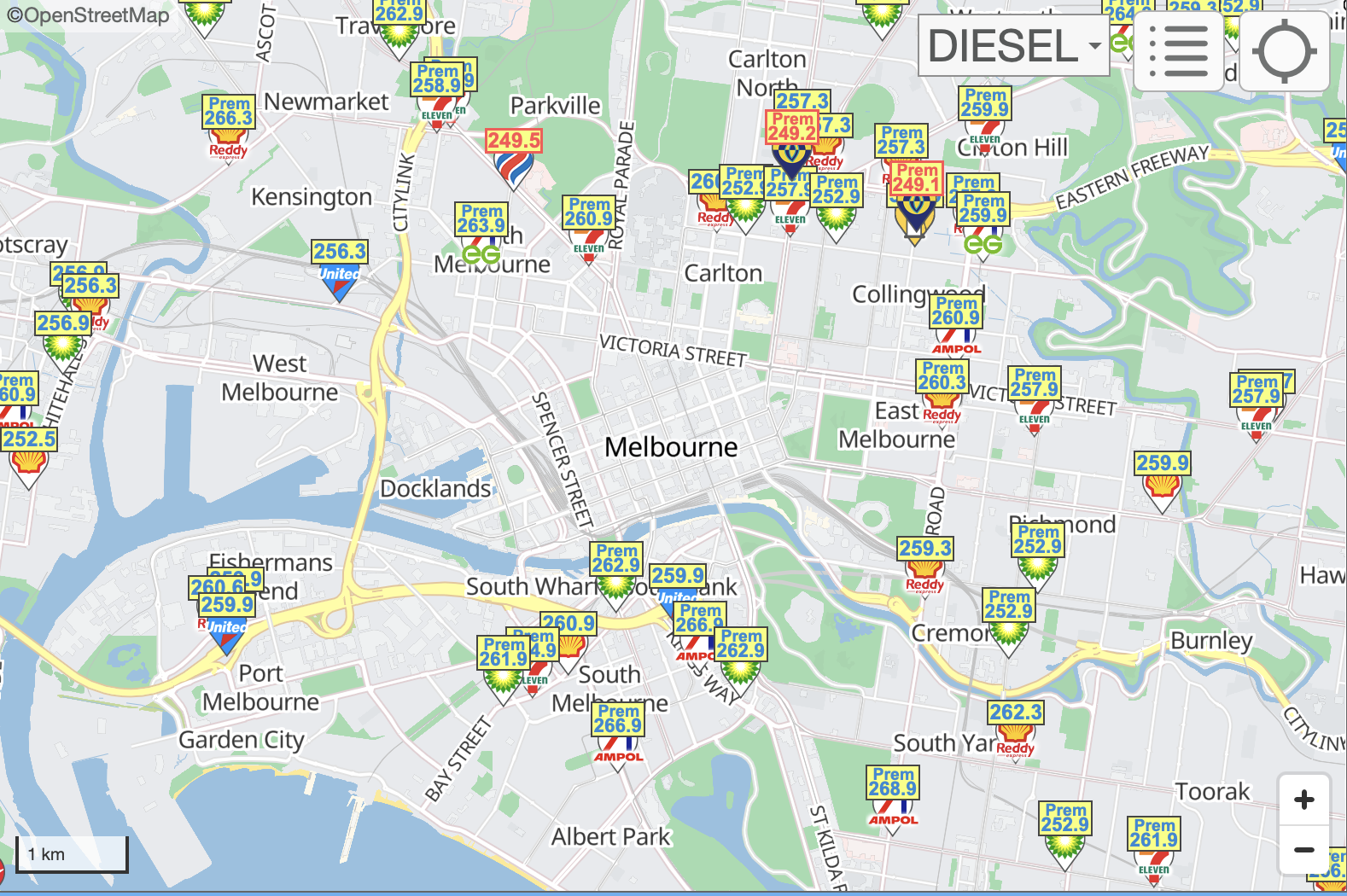Zoom out with the minus button
This screenshot has width=1347, height=896.
[x=1303, y=849]
